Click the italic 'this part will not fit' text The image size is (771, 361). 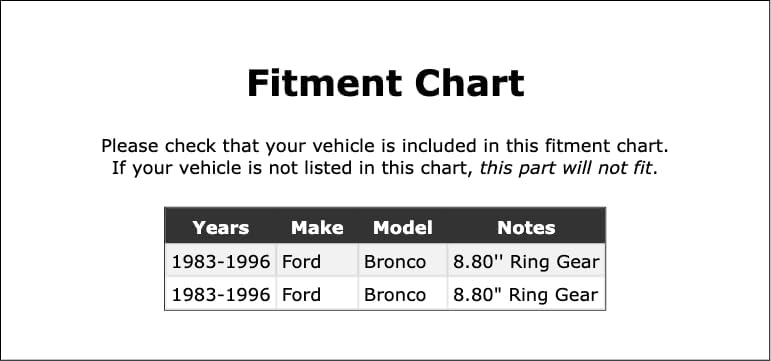[566, 168]
